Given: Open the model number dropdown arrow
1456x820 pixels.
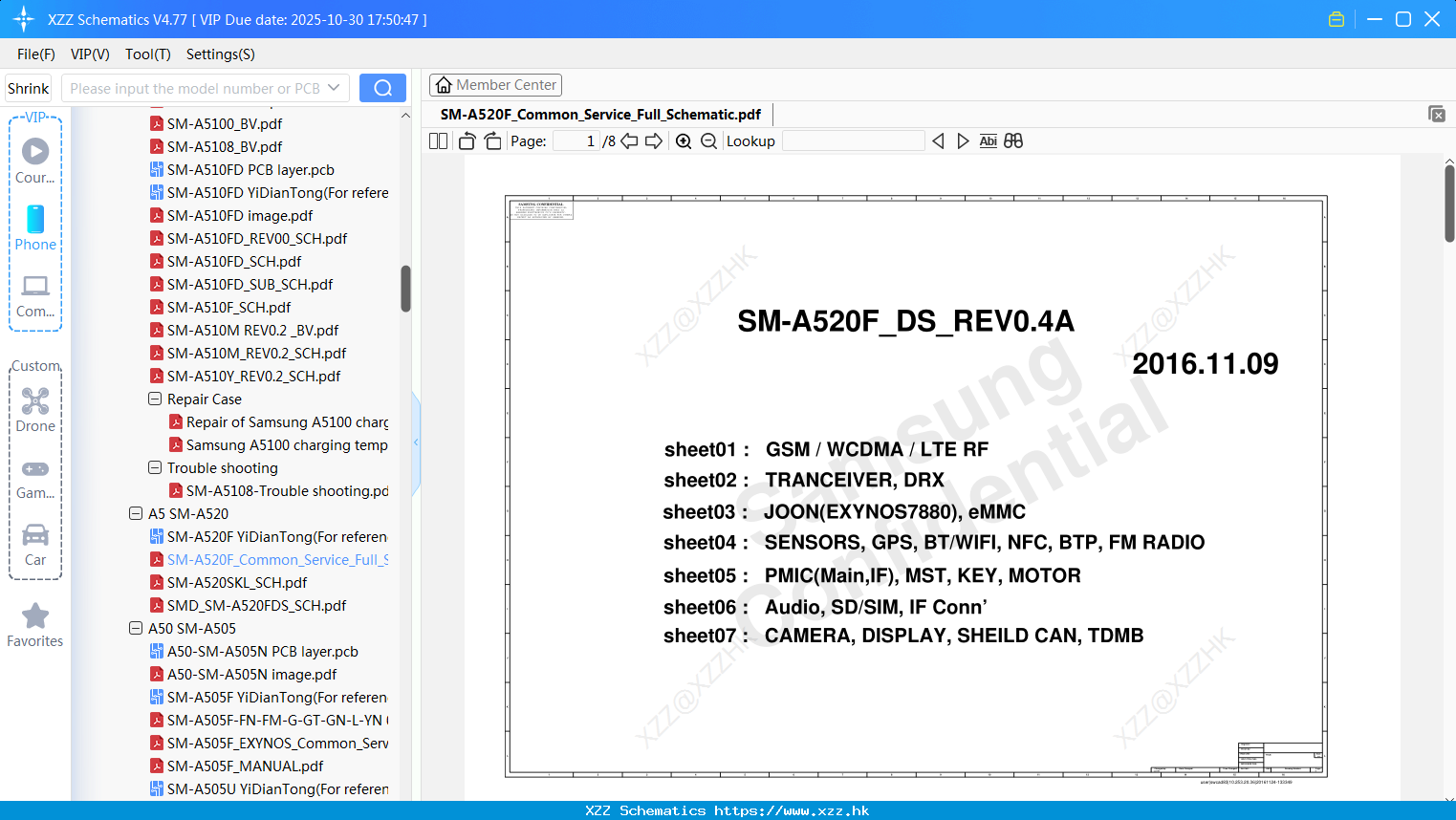Looking at the screenshot, I should coord(334,88).
